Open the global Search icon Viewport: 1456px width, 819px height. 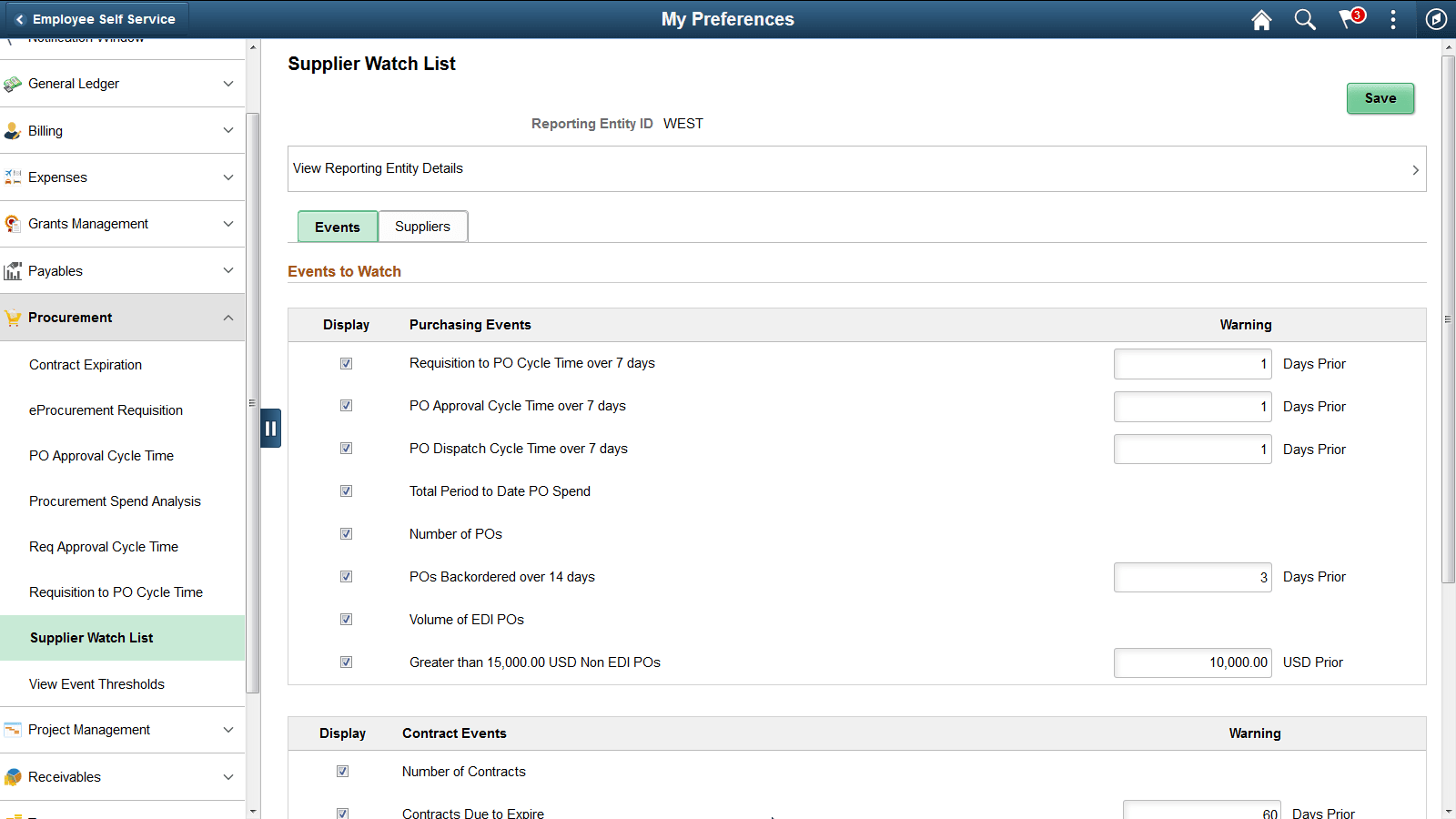pos(1305,19)
